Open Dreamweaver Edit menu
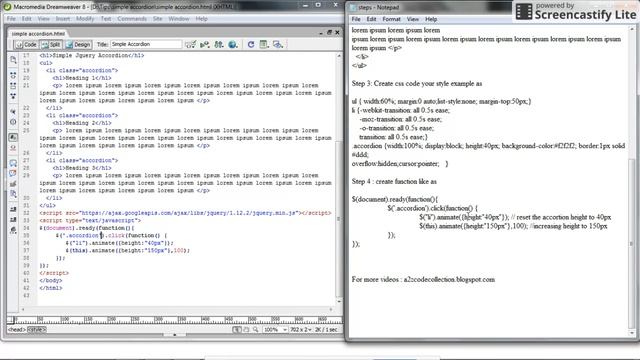Image resolution: width=640 pixels, height=360 pixels. click(x=27, y=19)
